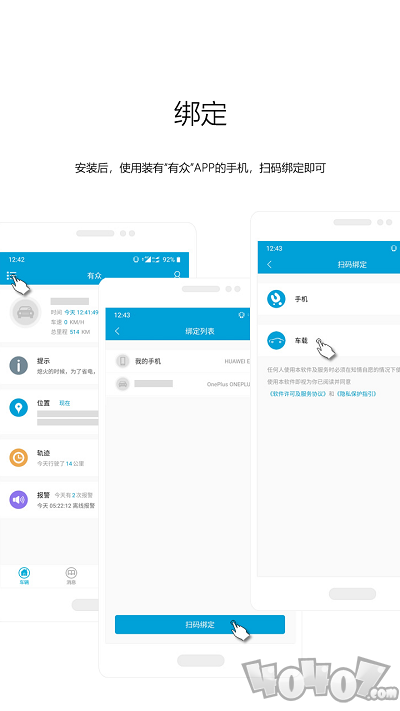Tap the search icon in the 有众 header
The height and width of the screenshot is (711, 400).
[177, 275]
